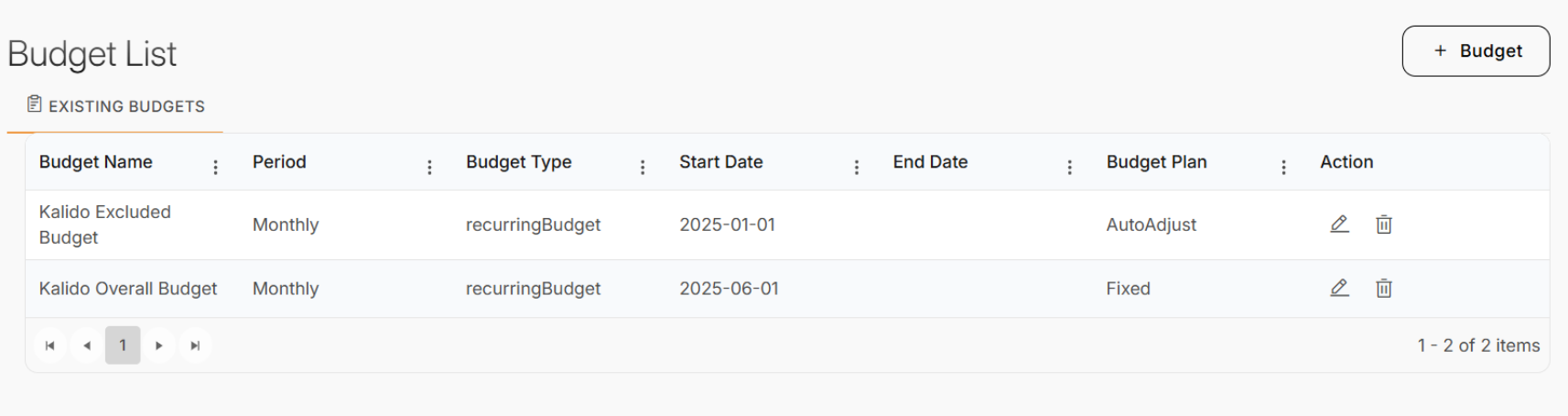
Task: Open the Budget Plan column menu
Action: tap(1283, 167)
